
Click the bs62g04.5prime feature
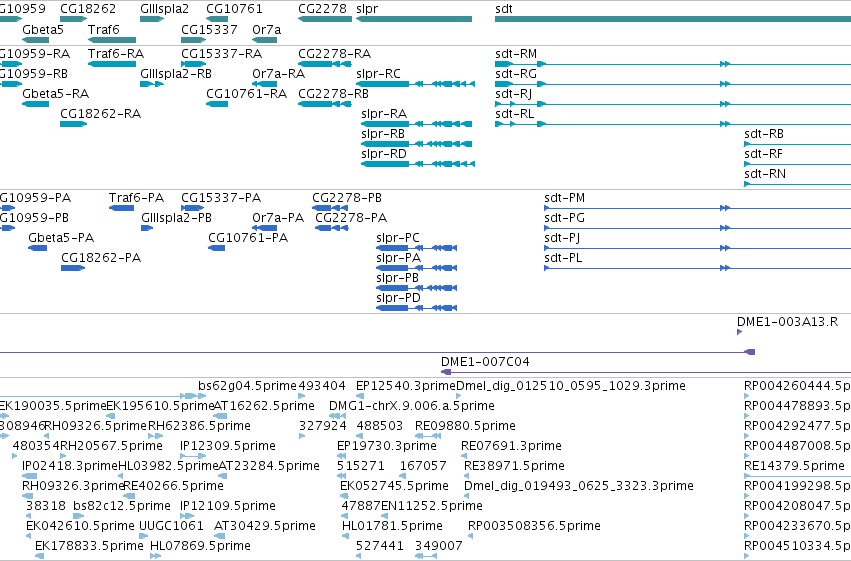(x=202, y=396)
